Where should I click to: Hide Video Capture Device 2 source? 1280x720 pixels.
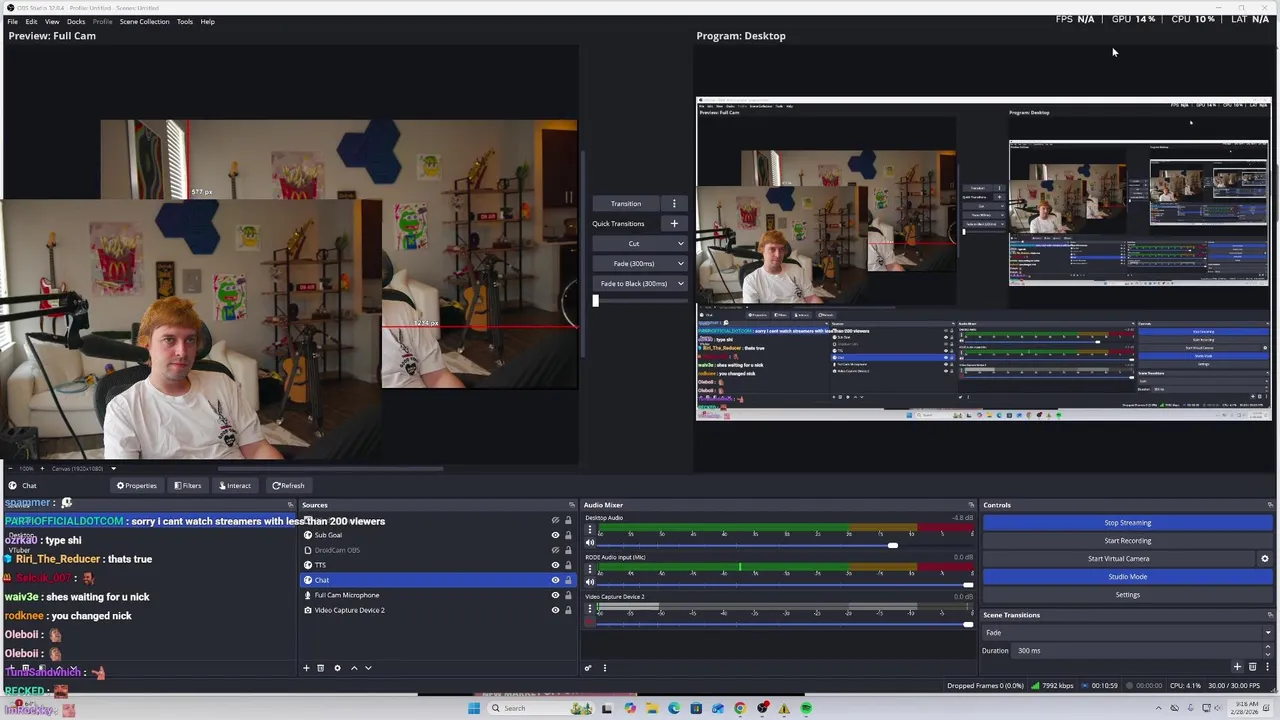[555, 610]
